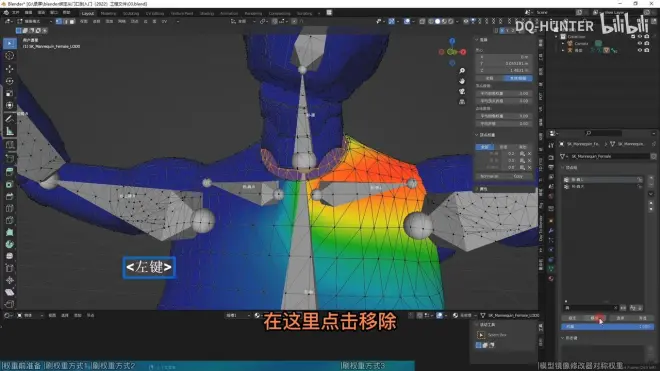
Task: Activate the Rotate tool
Action: click(x=10, y=81)
